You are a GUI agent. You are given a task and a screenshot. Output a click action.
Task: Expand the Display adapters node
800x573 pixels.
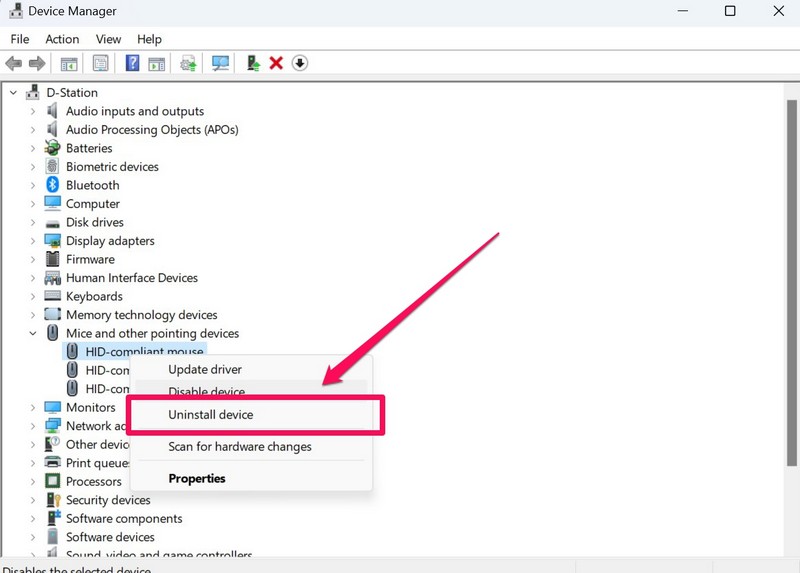coord(33,241)
